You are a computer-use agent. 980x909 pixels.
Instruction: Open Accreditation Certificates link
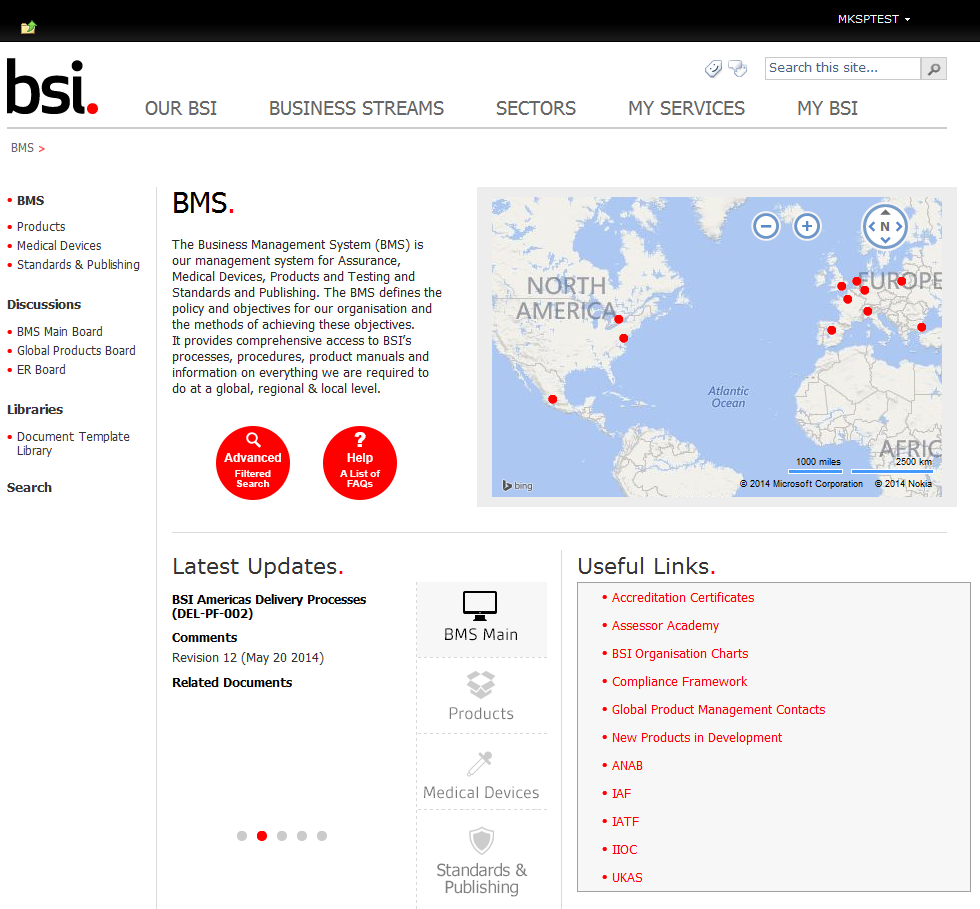[x=682, y=598]
